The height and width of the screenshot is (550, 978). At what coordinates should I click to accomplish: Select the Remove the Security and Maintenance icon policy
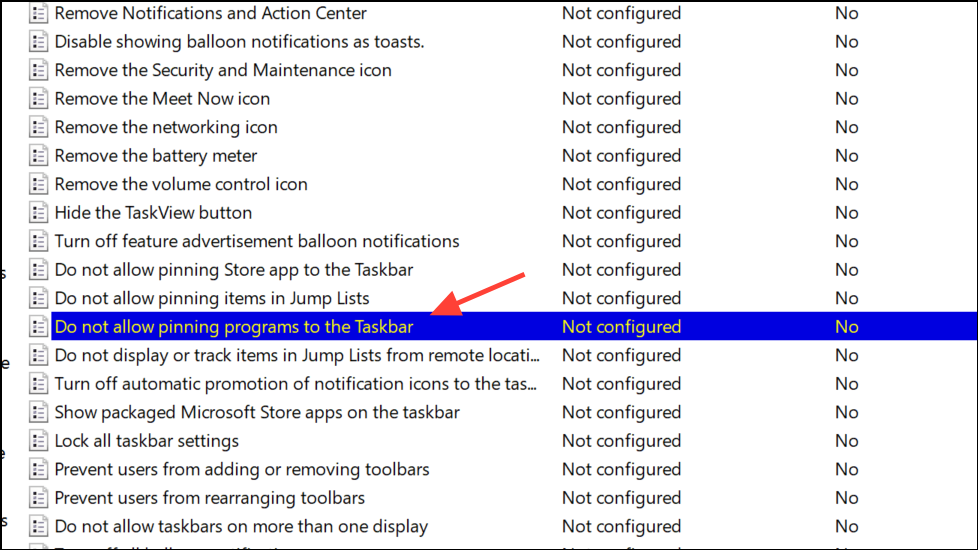(222, 70)
